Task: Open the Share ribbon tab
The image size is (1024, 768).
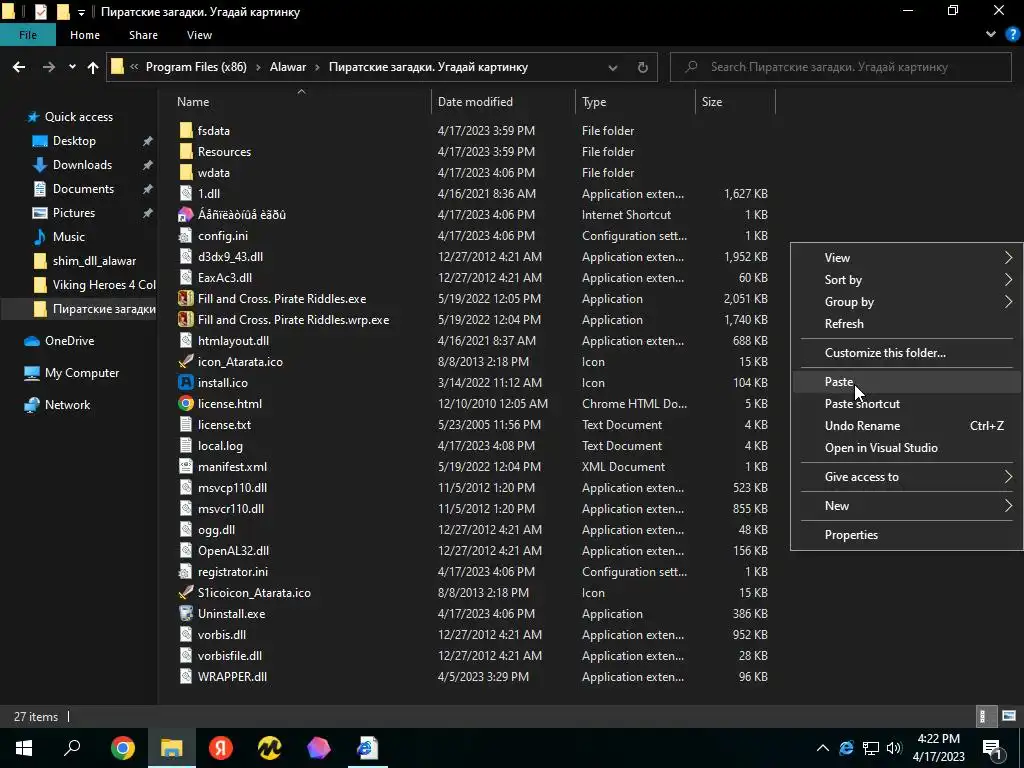Action: click(143, 35)
